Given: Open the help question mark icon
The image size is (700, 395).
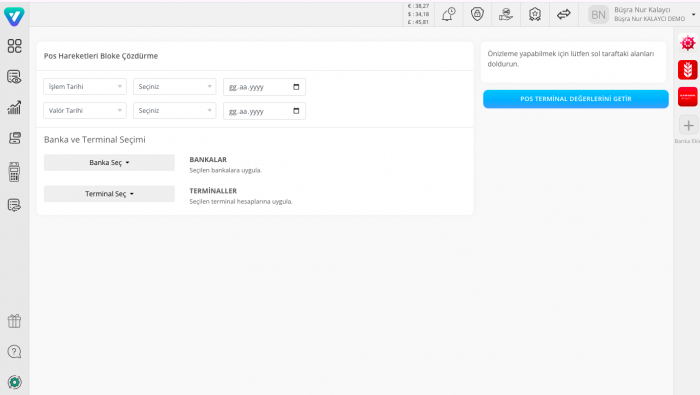Looking at the screenshot, I should coord(14,352).
